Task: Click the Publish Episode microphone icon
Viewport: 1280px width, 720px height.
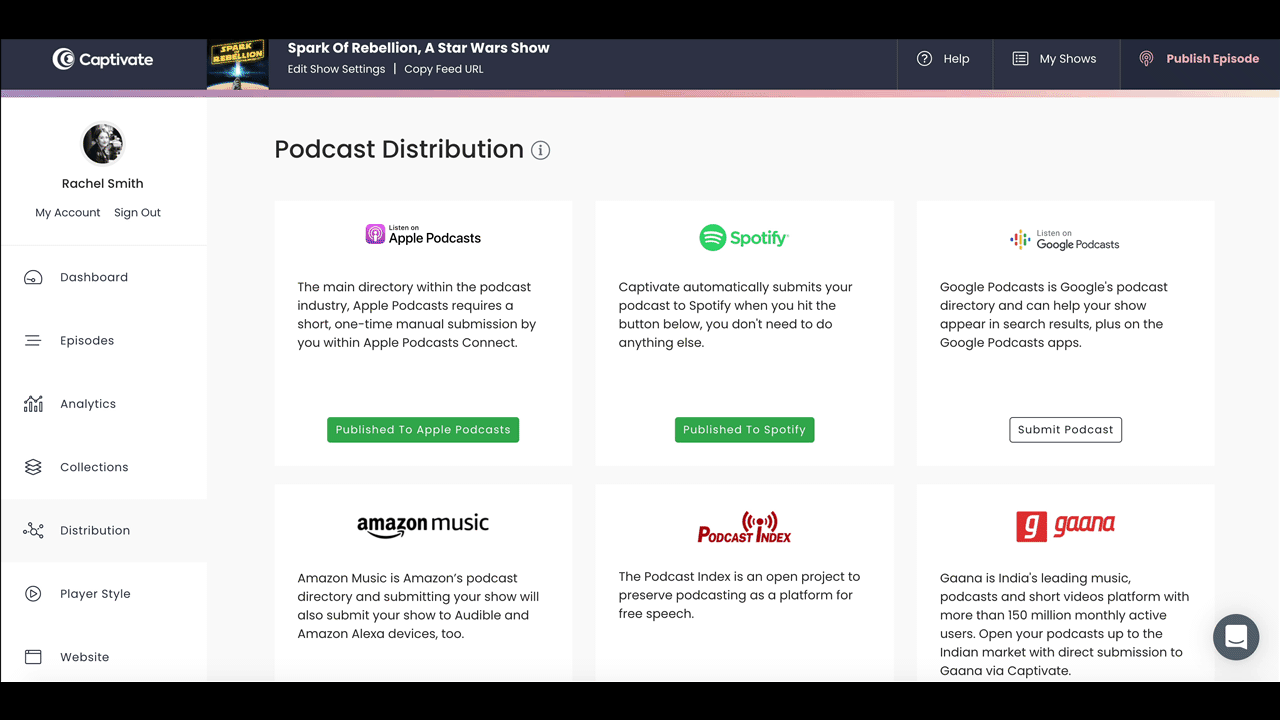Action: (1146, 58)
